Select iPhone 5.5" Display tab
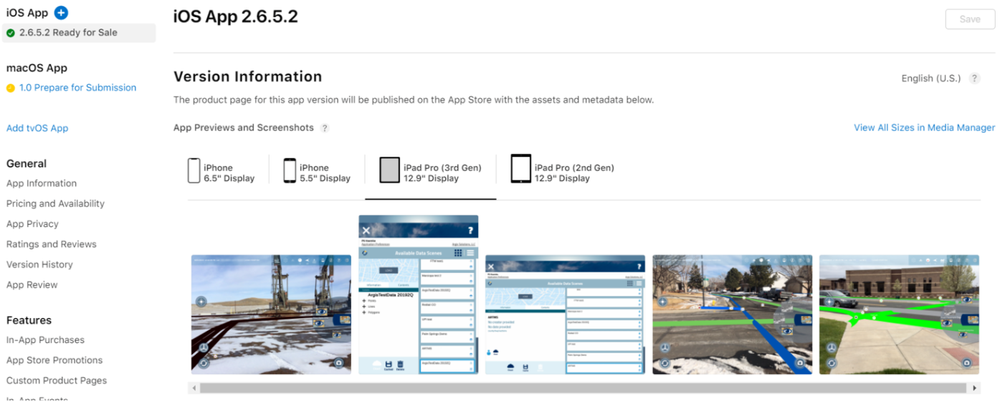Screen dimensions: 1000x401 click(318, 173)
